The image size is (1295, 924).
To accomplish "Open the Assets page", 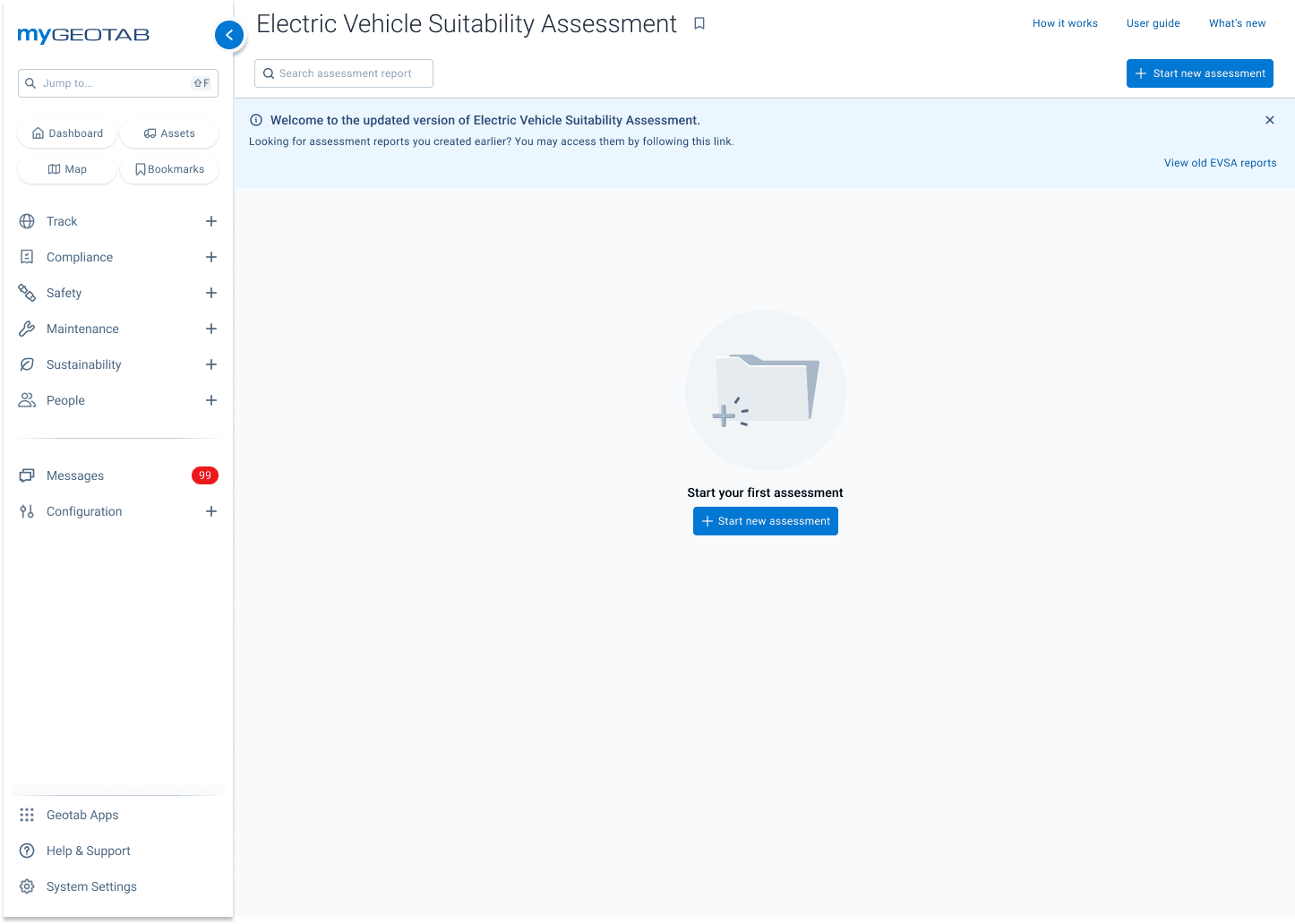I will (x=168, y=133).
